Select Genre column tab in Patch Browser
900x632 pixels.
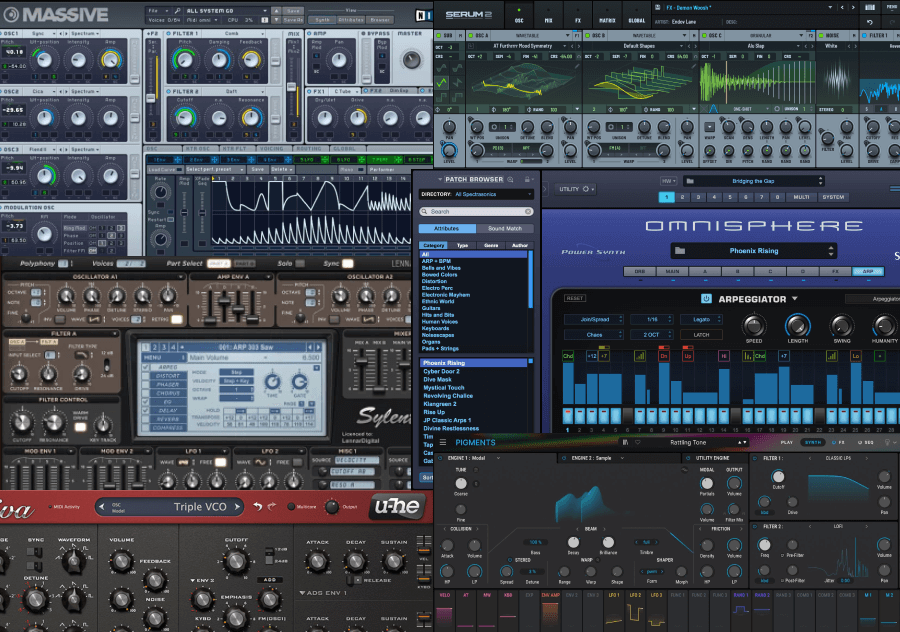(x=491, y=246)
